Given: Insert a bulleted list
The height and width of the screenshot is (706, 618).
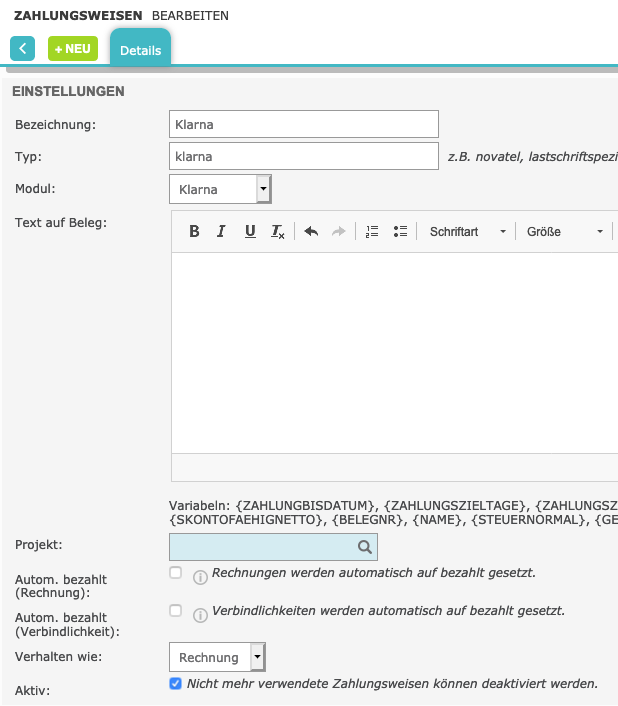Looking at the screenshot, I should (x=400, y=231).
